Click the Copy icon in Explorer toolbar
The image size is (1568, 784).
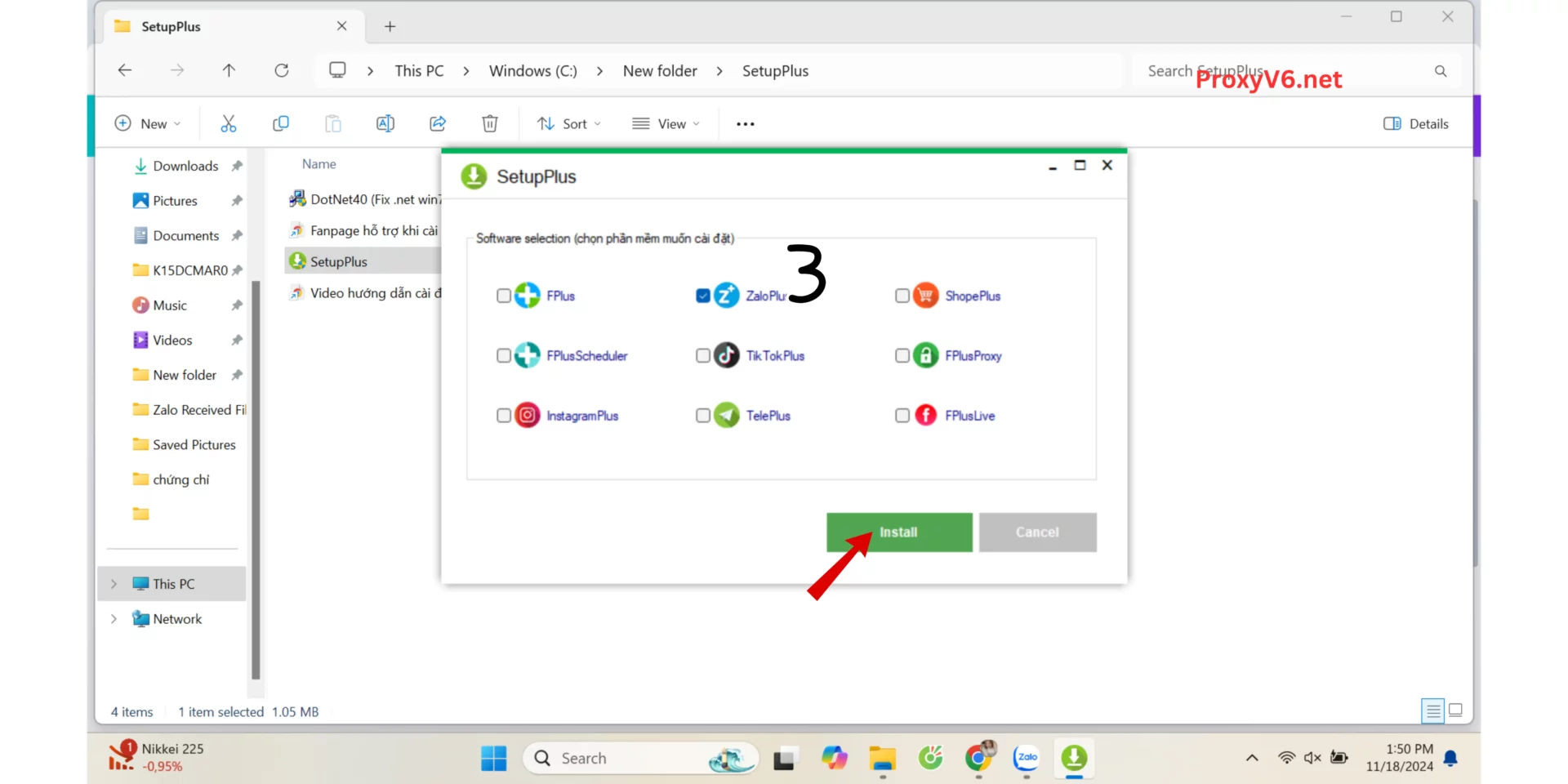pyautogui.click(x=281, y=123)
